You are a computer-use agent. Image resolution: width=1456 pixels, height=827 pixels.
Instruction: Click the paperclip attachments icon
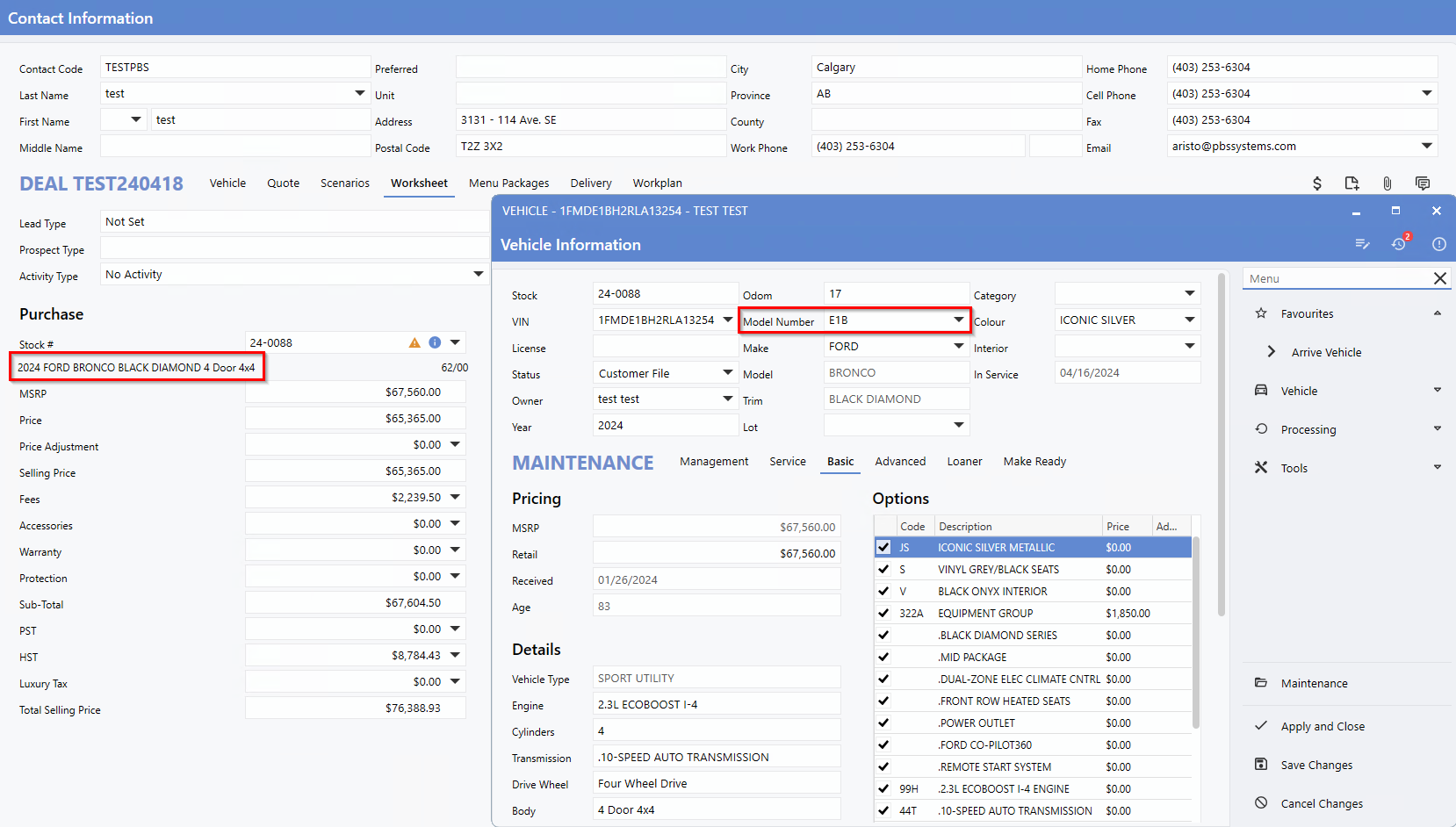pyautogui.click(x=1387, y=183)
